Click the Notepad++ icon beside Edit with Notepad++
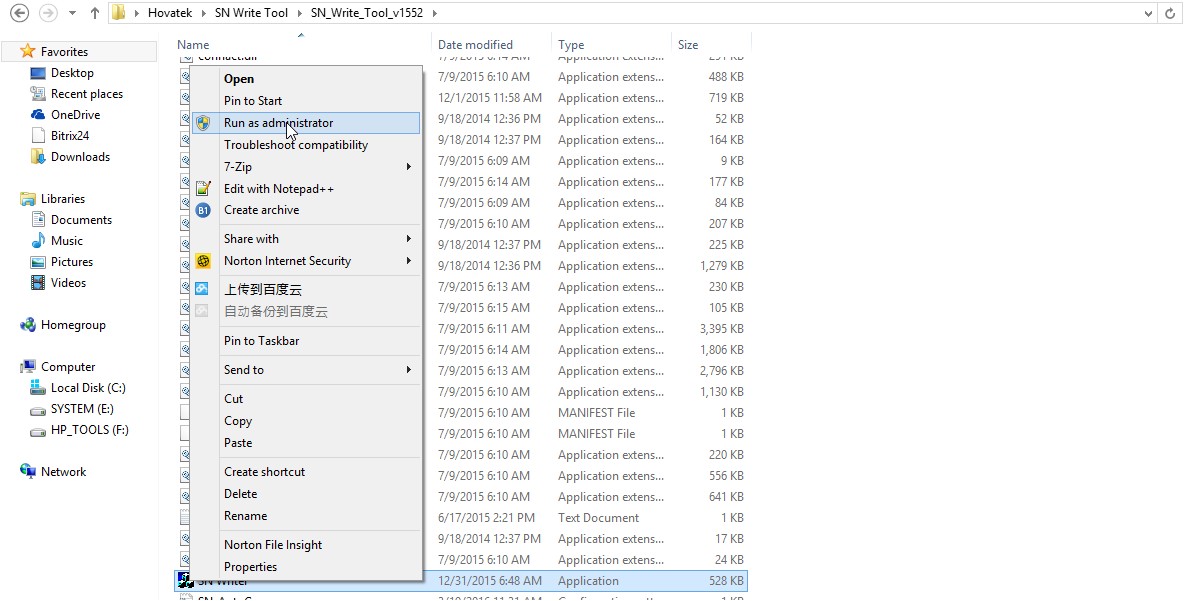 click(205, 188)
